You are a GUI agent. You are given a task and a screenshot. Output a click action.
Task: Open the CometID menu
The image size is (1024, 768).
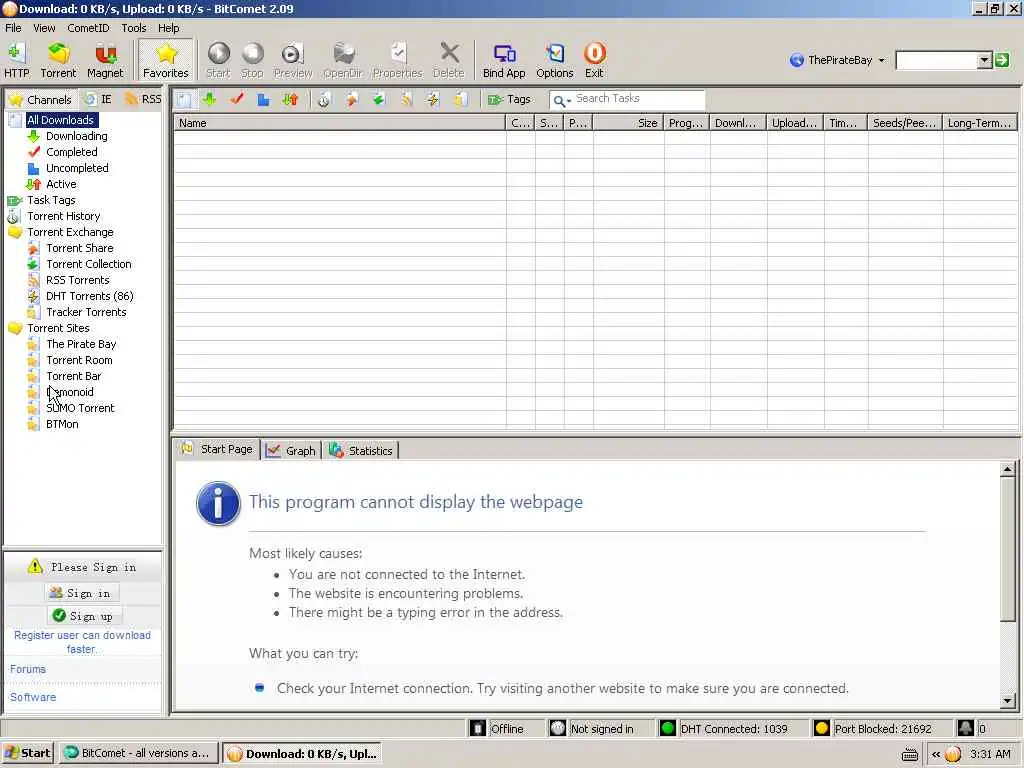(x=88, y=28)
